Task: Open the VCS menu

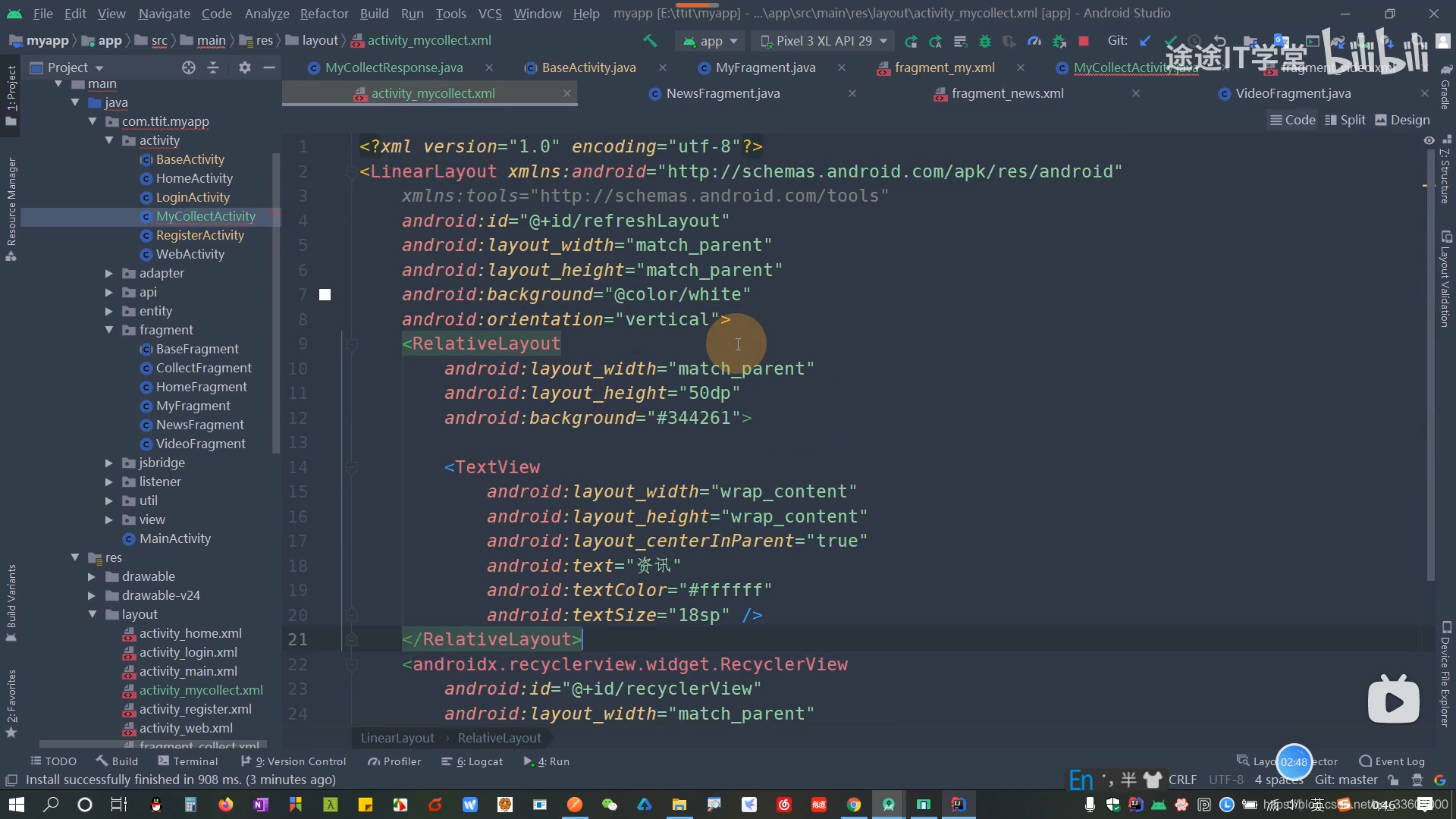Action: 490,14
